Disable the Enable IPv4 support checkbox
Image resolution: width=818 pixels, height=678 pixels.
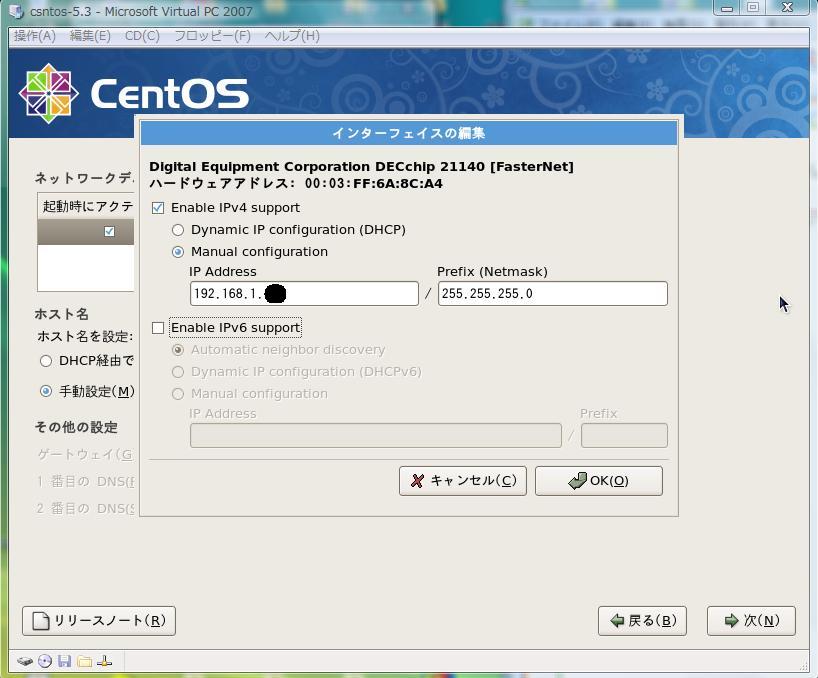coord(158,208)
